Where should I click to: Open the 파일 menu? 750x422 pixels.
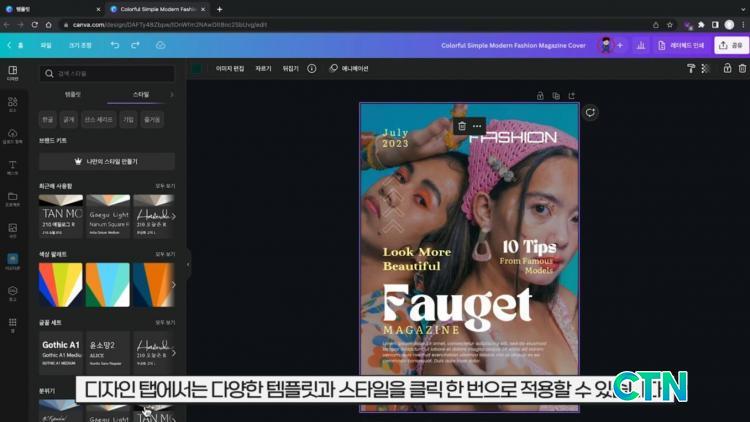click(x=46, y=45)
